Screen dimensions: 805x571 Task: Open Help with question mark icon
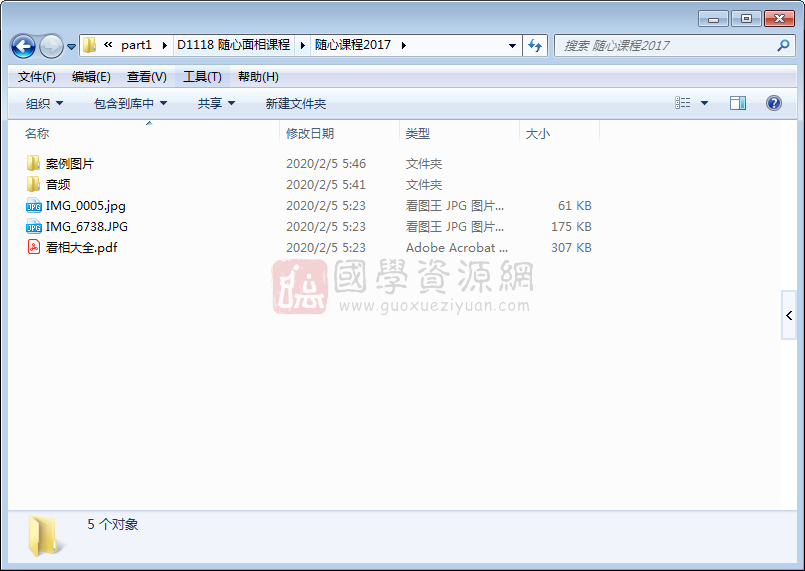[x=774, y=103]
